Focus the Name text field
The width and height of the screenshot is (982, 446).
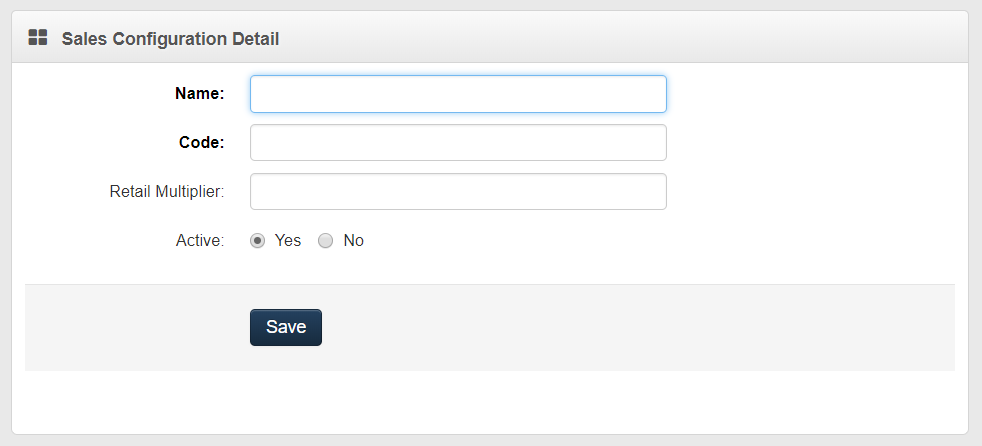tap(458, 94)
